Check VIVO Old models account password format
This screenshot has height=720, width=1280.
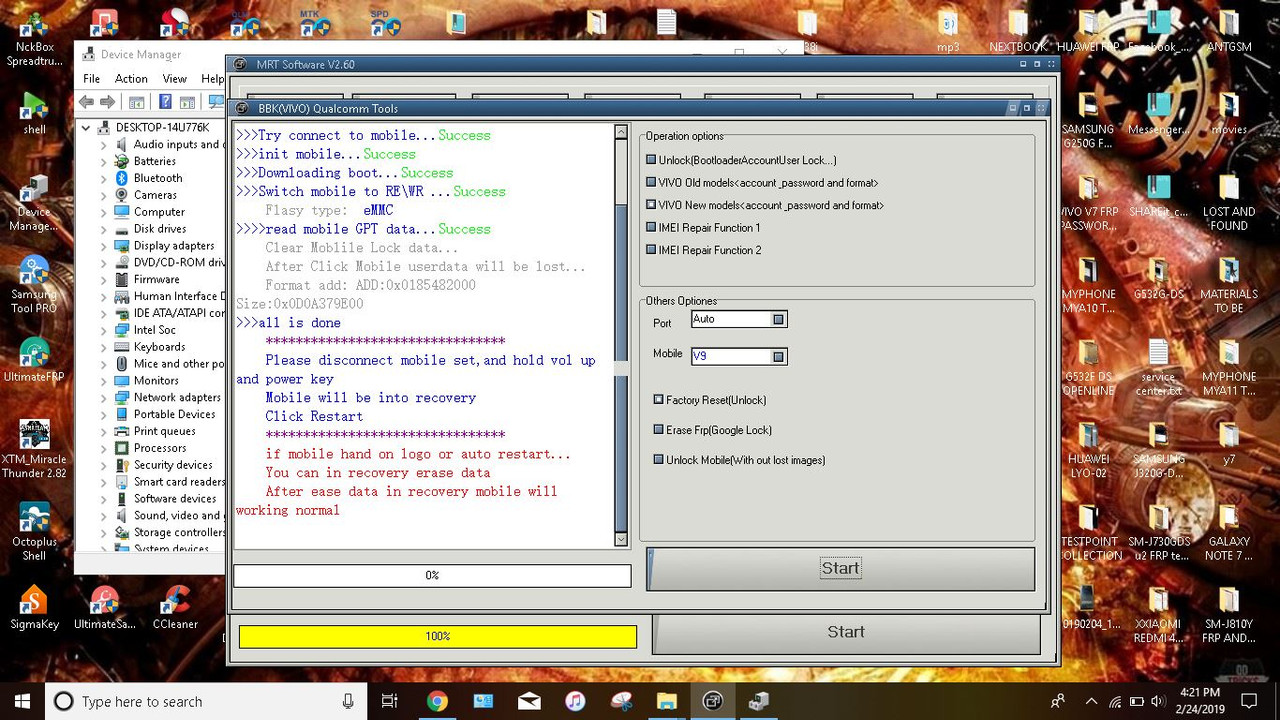tap(651, 183)
